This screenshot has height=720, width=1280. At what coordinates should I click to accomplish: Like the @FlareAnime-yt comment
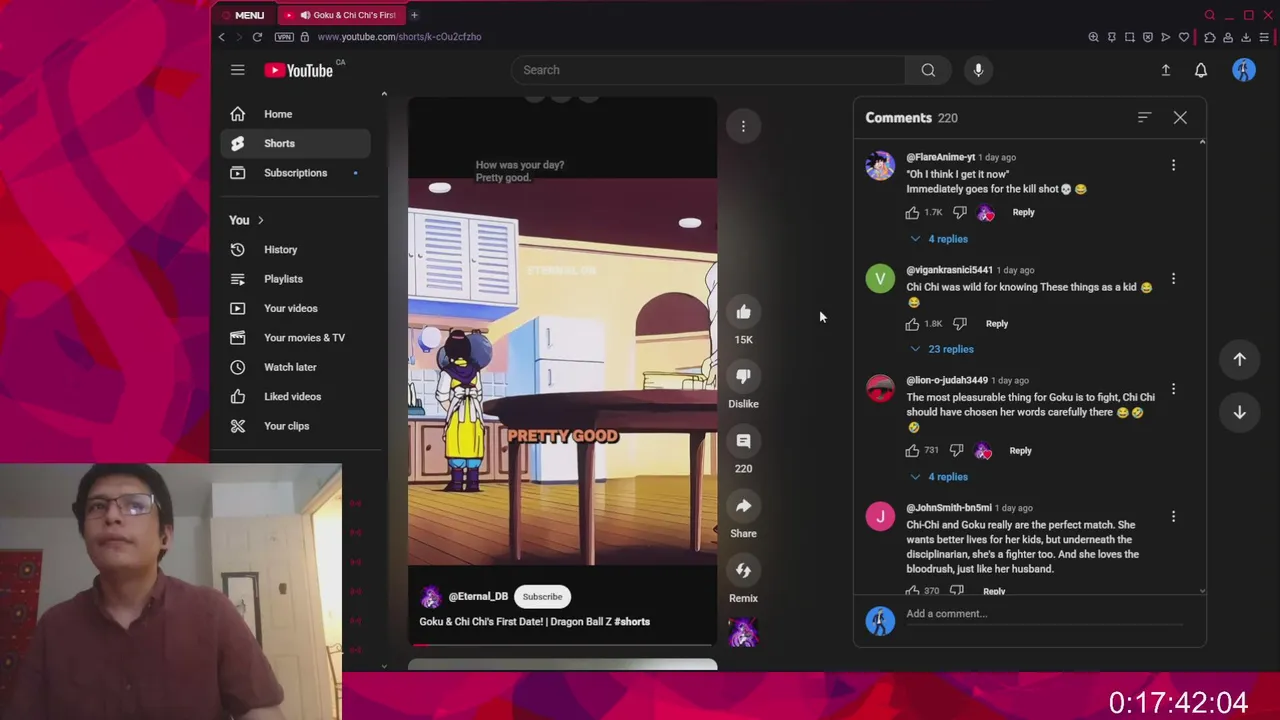click(912, 213)
